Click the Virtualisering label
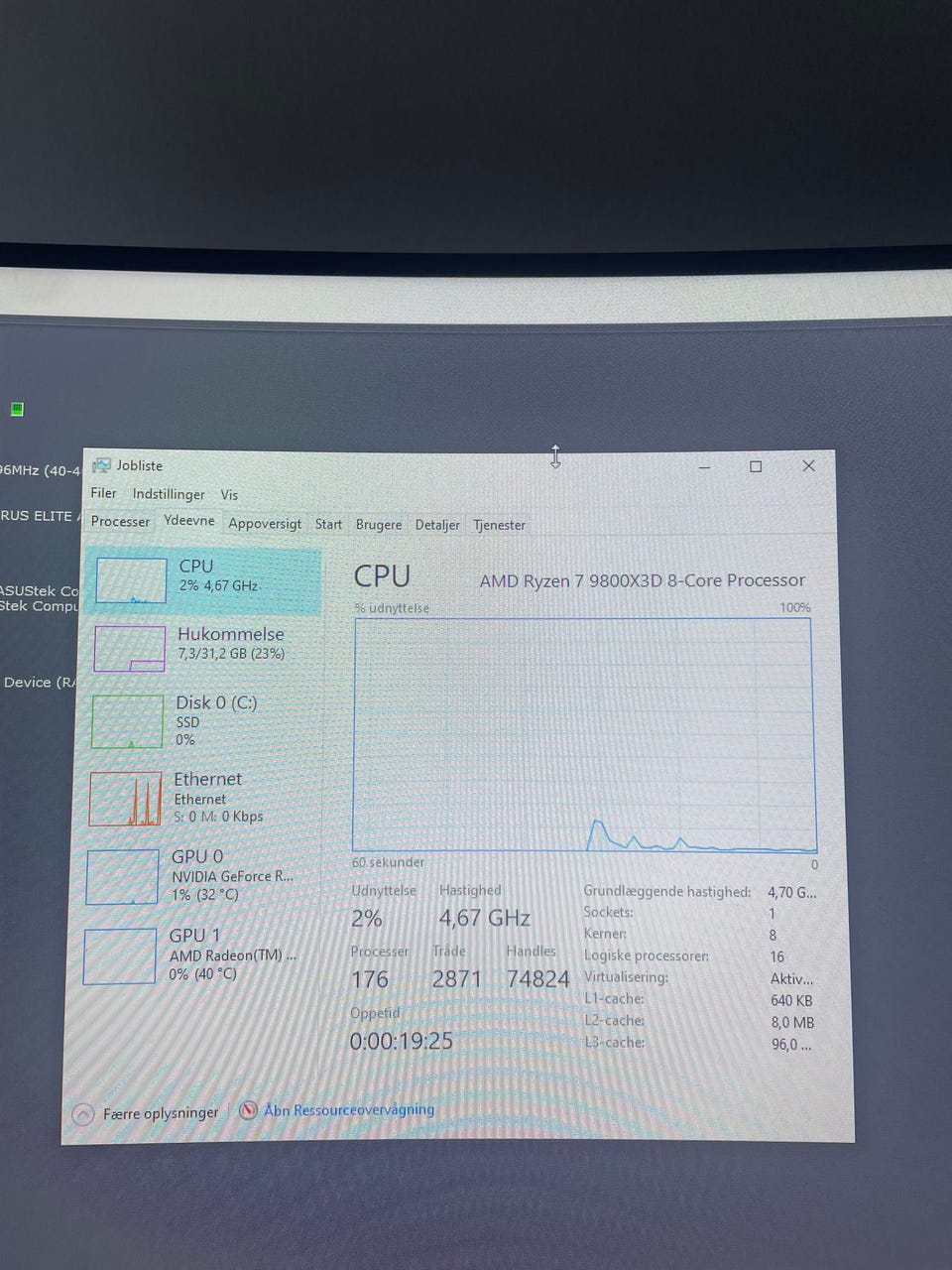 tap(626, 977)
